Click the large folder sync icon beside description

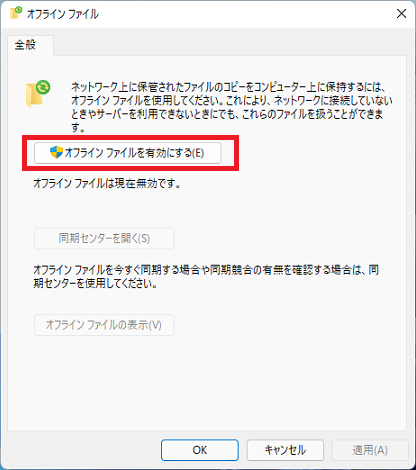pos(38,94)
